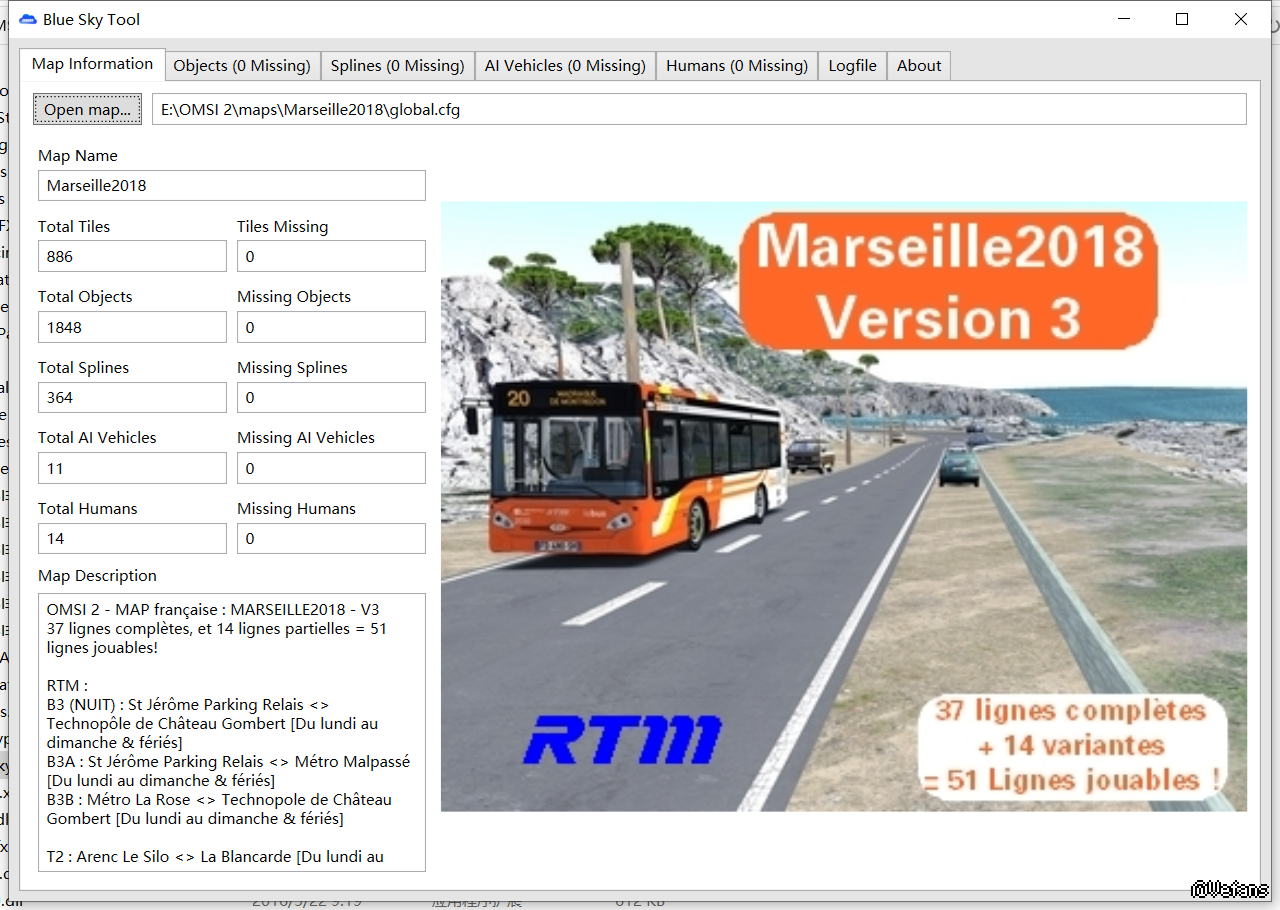Screen dimensions: 1280x910
Task: Click the Blue Sky Tool cloud icon
Action: [x=27, y=19]
